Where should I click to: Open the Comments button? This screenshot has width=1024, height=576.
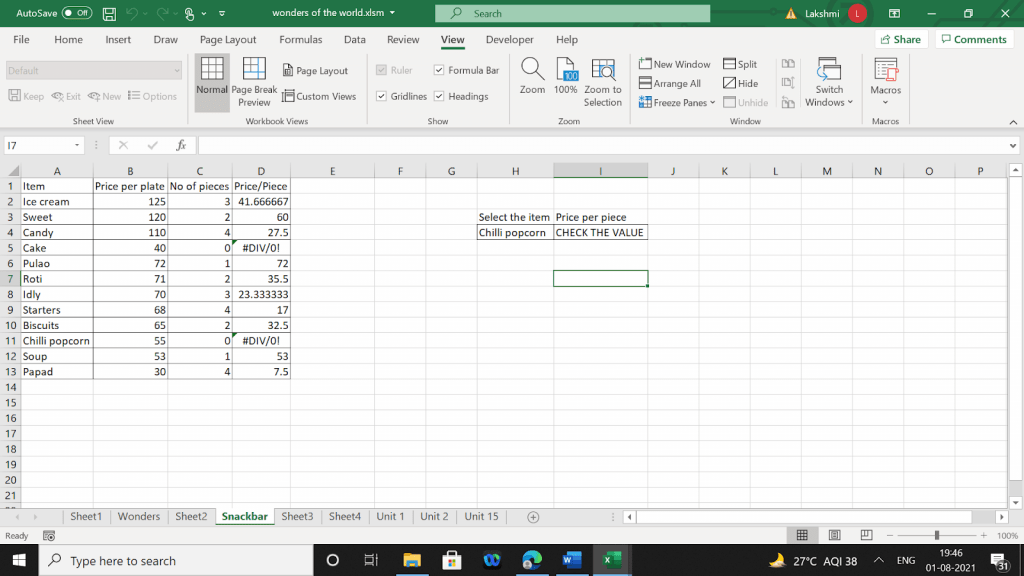(x=973, y=40)
